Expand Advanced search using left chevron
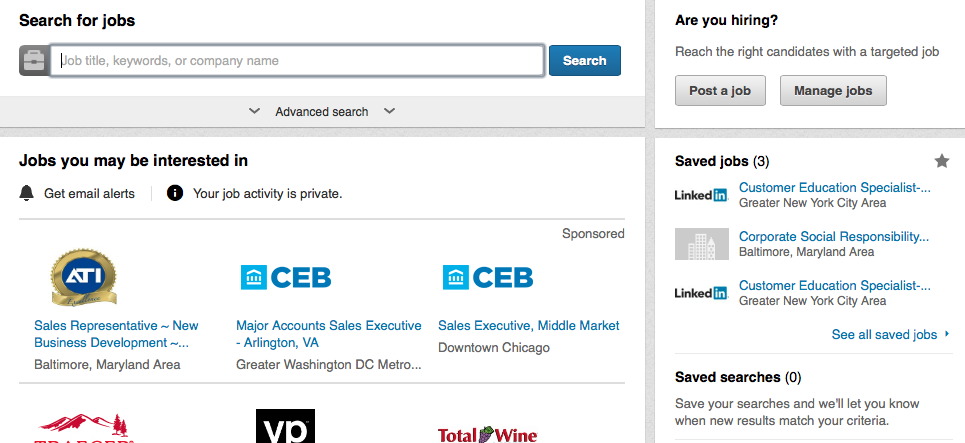The width and height of the screenshot is (965, 443). click(x=254, y=111)
